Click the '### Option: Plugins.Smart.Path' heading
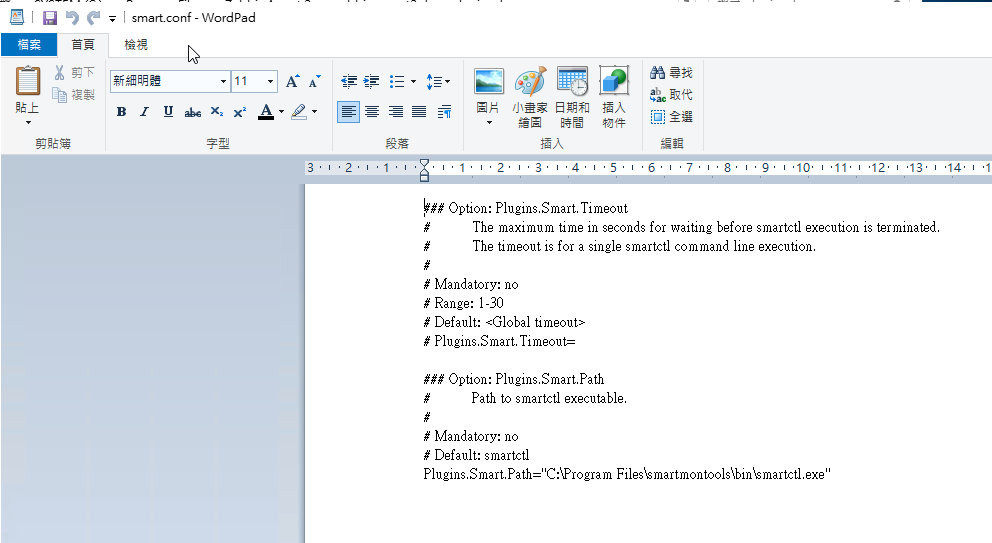992x543 pixels. (x=514, y=379)
